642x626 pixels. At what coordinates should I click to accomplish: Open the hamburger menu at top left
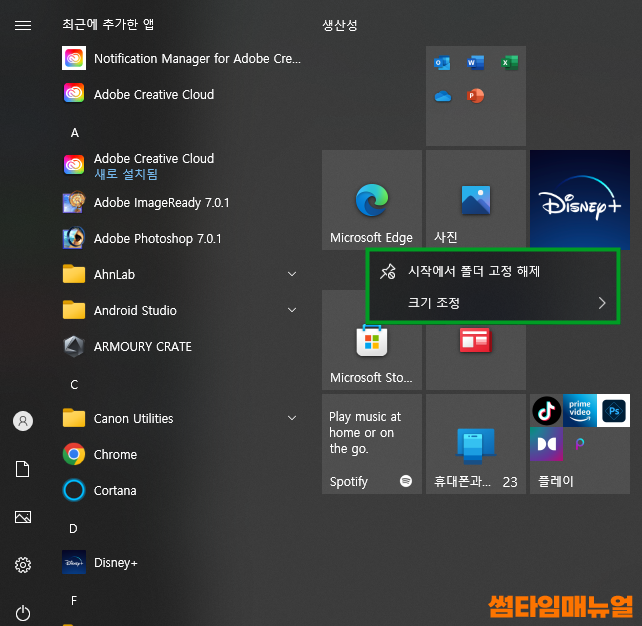(x=23, y=25)
